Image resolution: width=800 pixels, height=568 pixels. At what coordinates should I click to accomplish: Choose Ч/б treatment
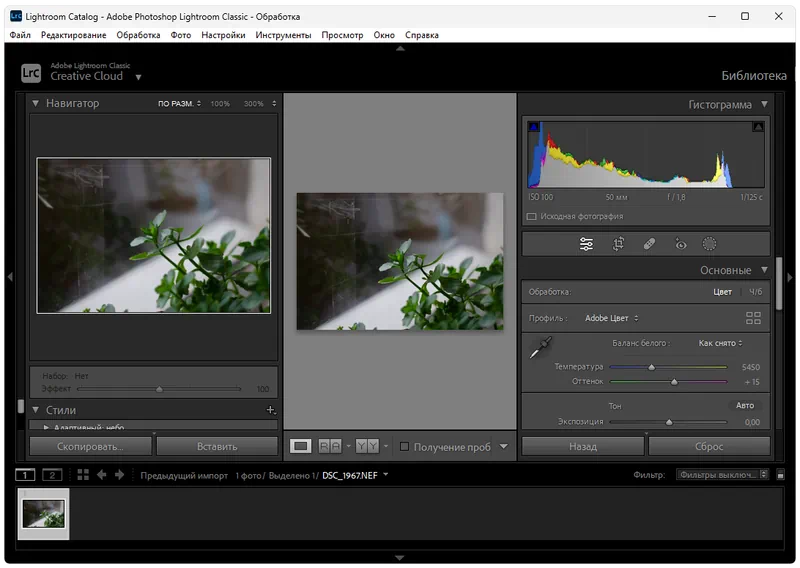click(756, 292)
